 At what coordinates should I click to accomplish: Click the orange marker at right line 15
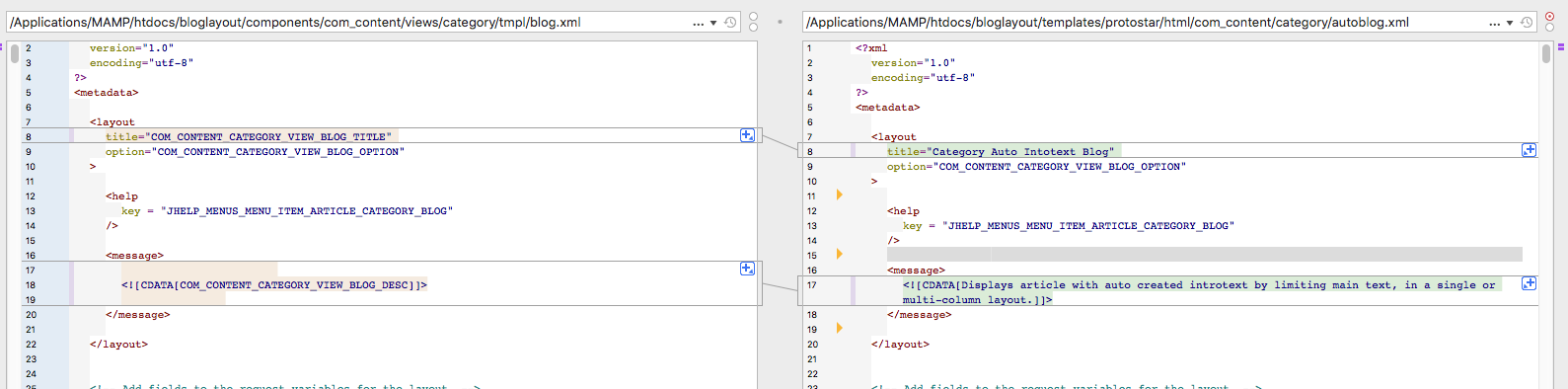840,254
